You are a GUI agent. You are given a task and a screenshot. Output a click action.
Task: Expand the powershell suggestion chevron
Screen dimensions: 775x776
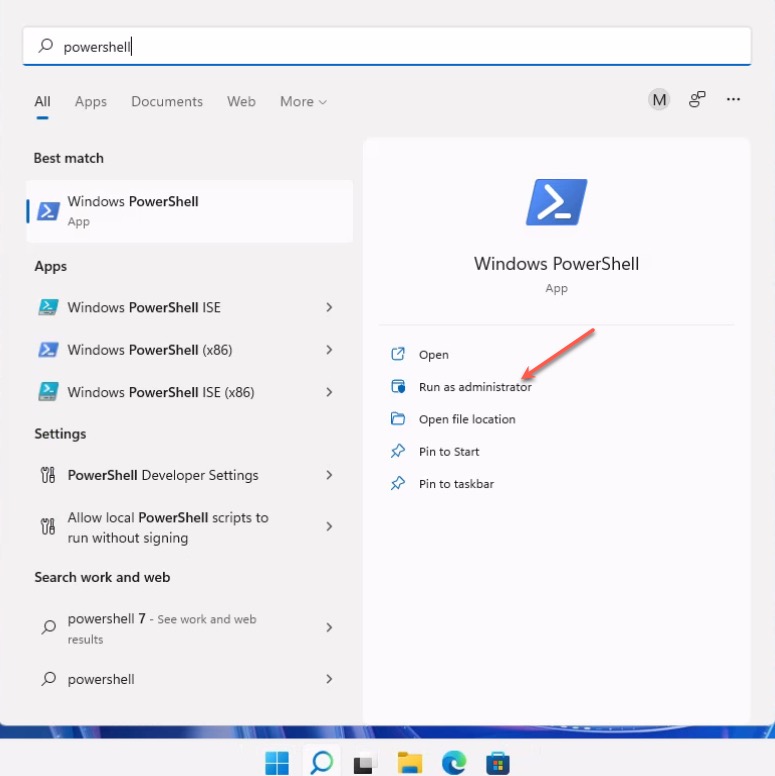(x=329, y=679)
